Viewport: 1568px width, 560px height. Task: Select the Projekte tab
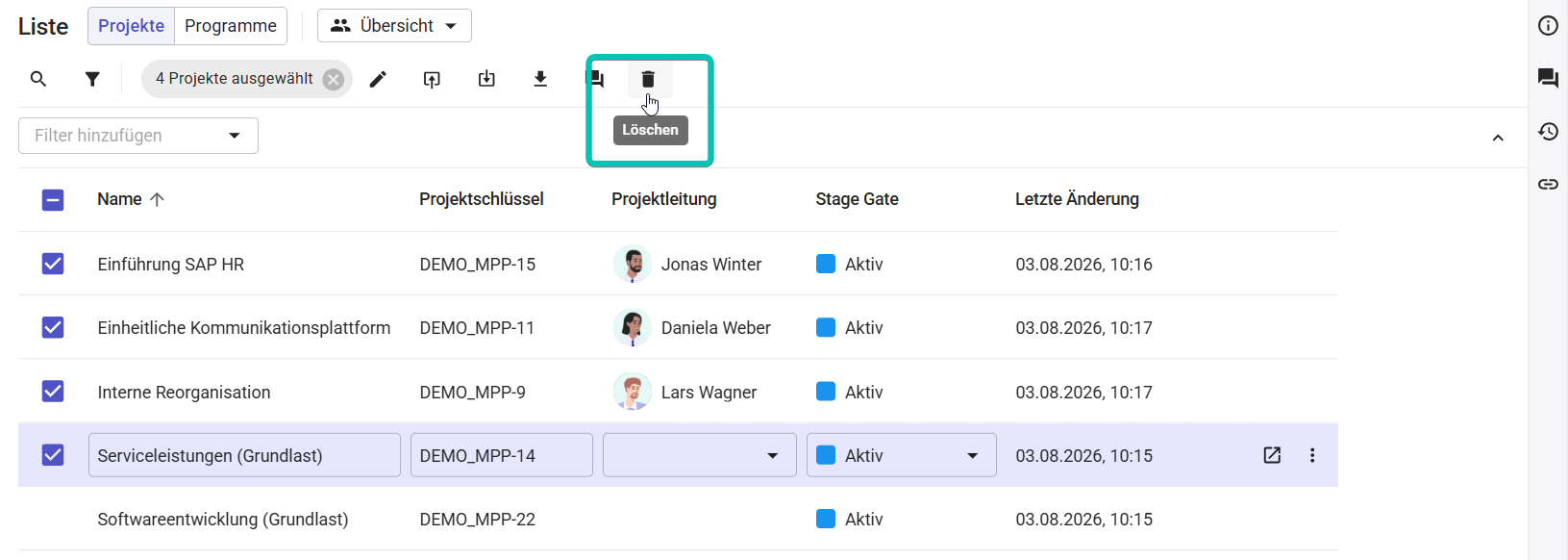coord(132,26)
